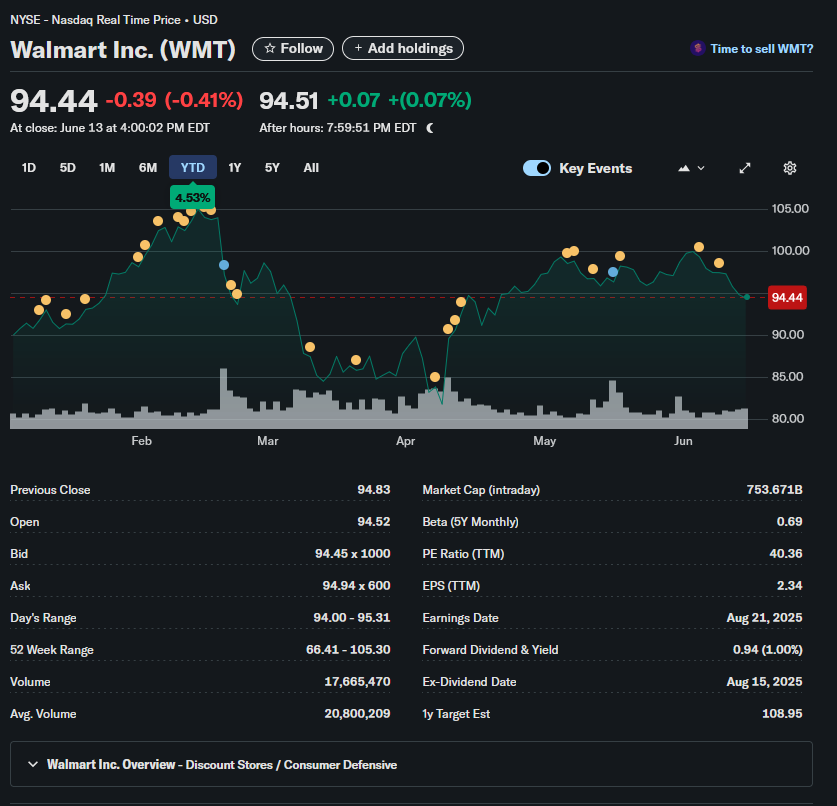This screenshot has width=837, height=806.
Task: Click the Market Cap value 753.671B
Action: [x=775, y=489]
